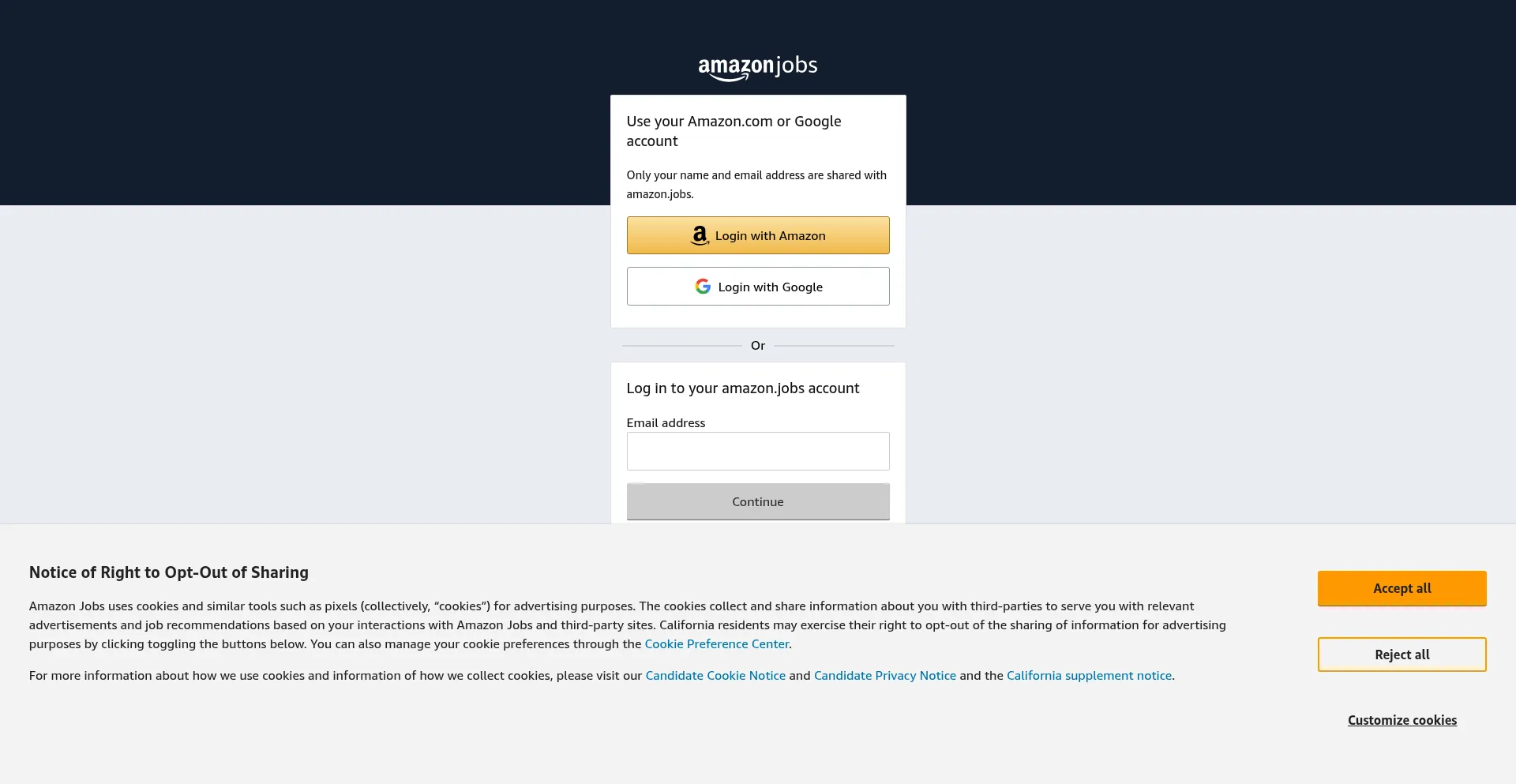This screenshot has width=1516, height=784.
Task: Reject all cookies
Action: 1402,655
